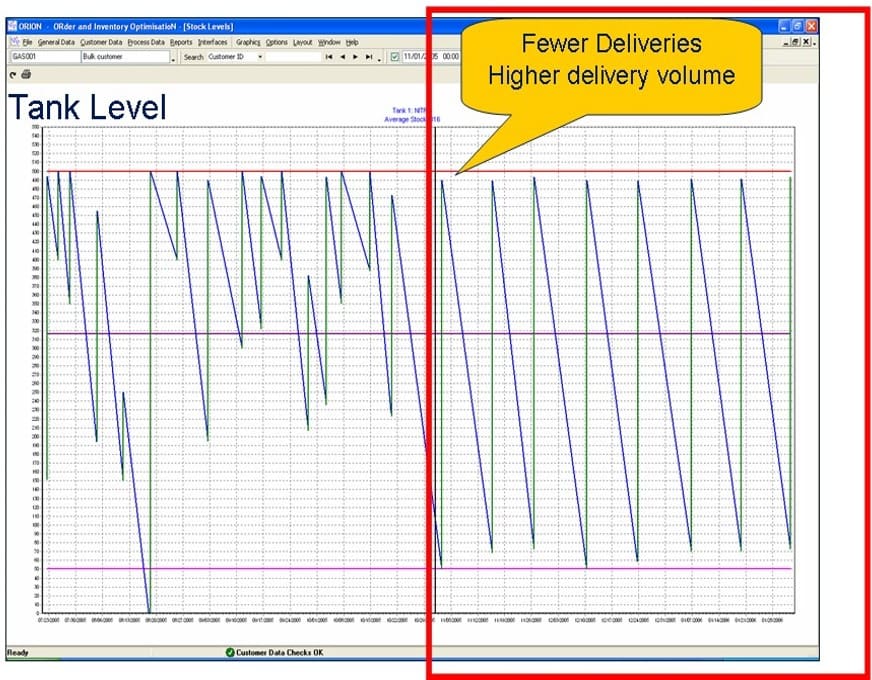This screenshot has height=680, width=872.
Task: Go to next record arrow
Action: [355, 57]
